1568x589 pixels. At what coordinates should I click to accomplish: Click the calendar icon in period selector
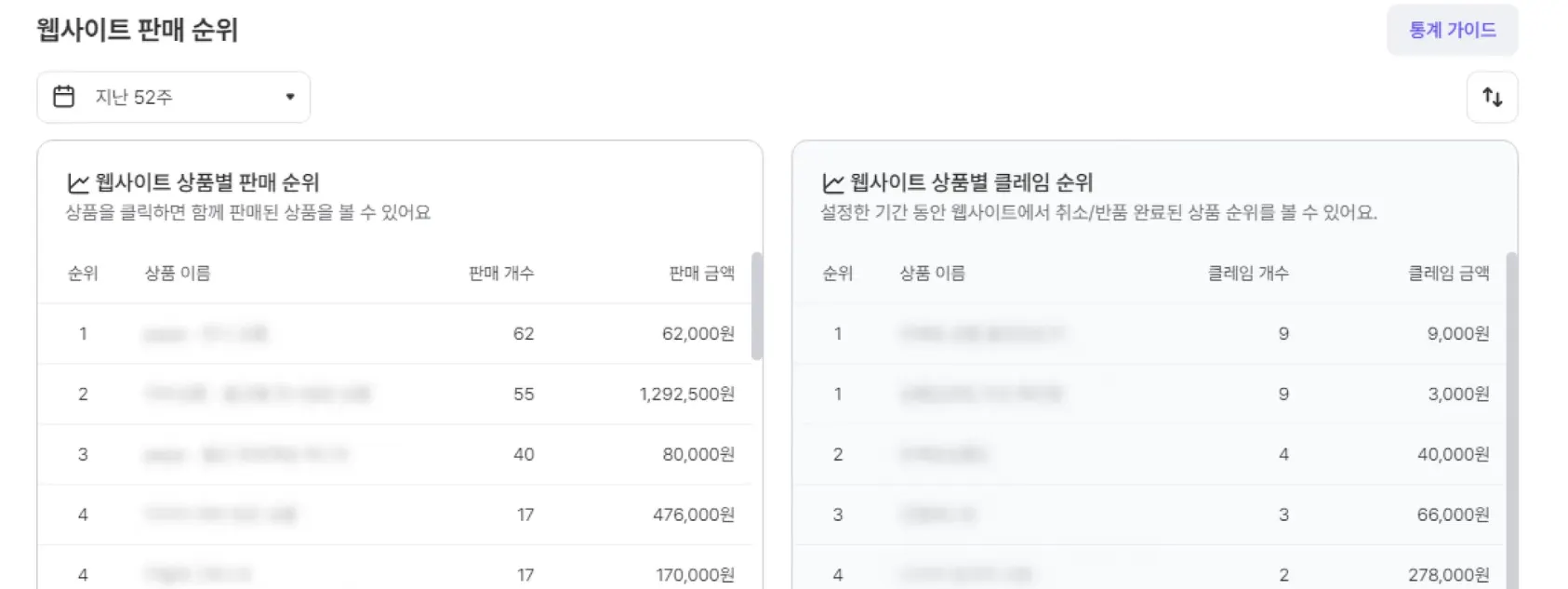[x=64, y=97]
